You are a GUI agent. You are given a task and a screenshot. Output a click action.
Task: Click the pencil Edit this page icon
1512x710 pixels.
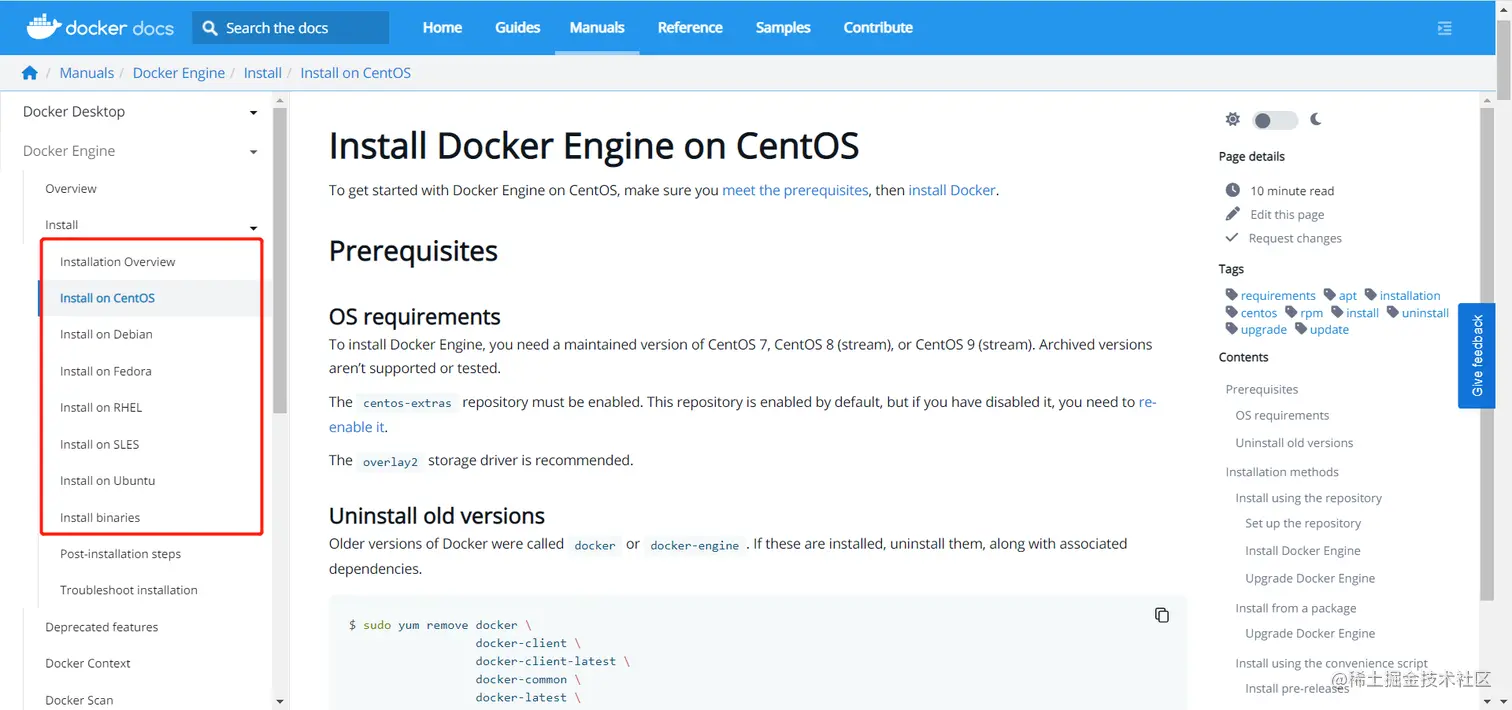coord(1232,214)
